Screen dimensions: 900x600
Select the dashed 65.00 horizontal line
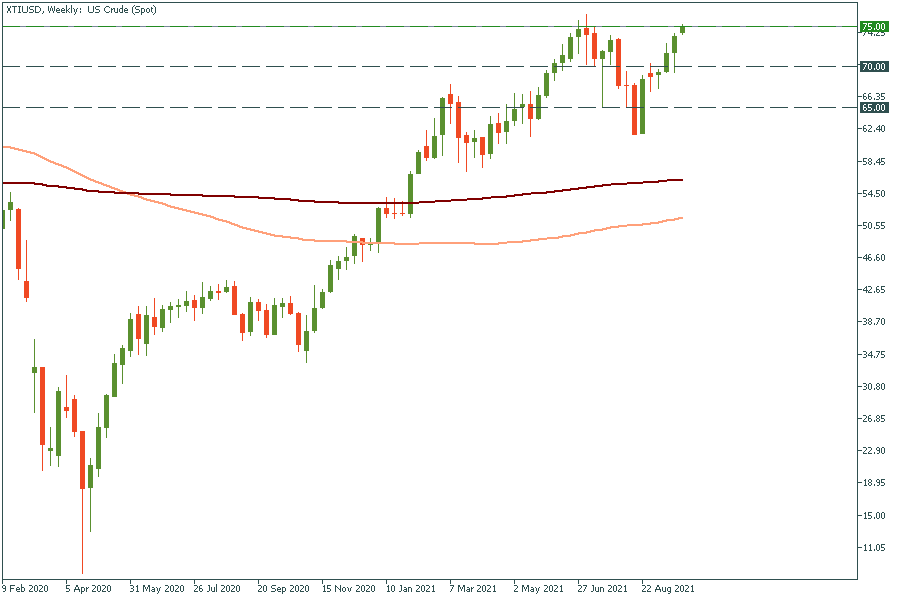tap(300, 107)
